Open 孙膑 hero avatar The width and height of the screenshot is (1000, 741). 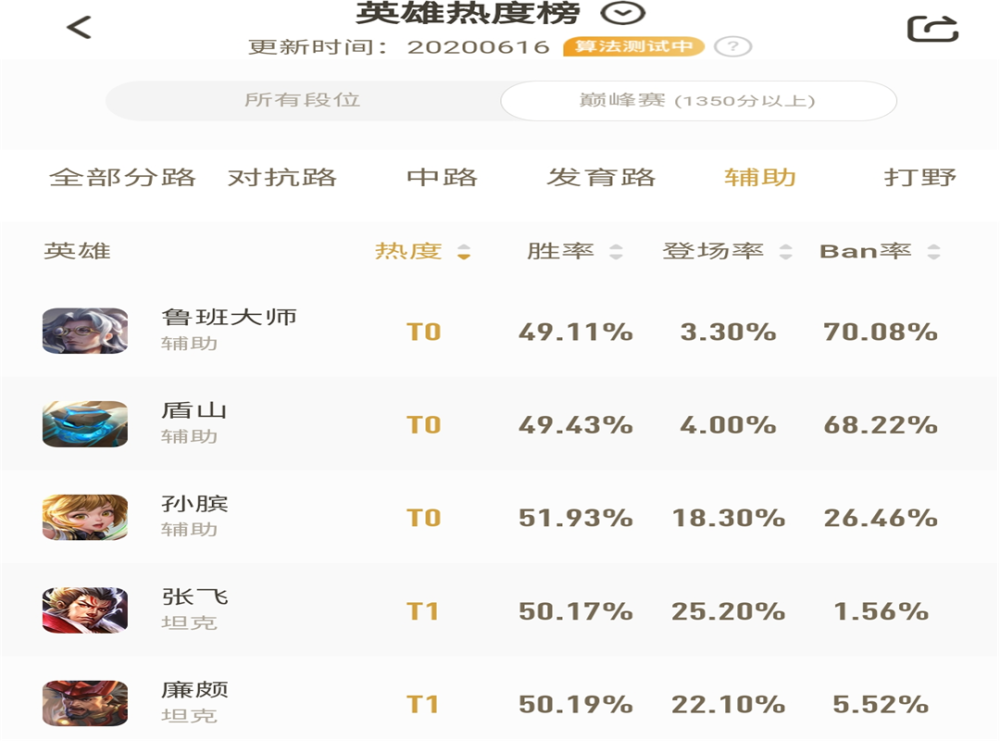(x=85, y=517)
